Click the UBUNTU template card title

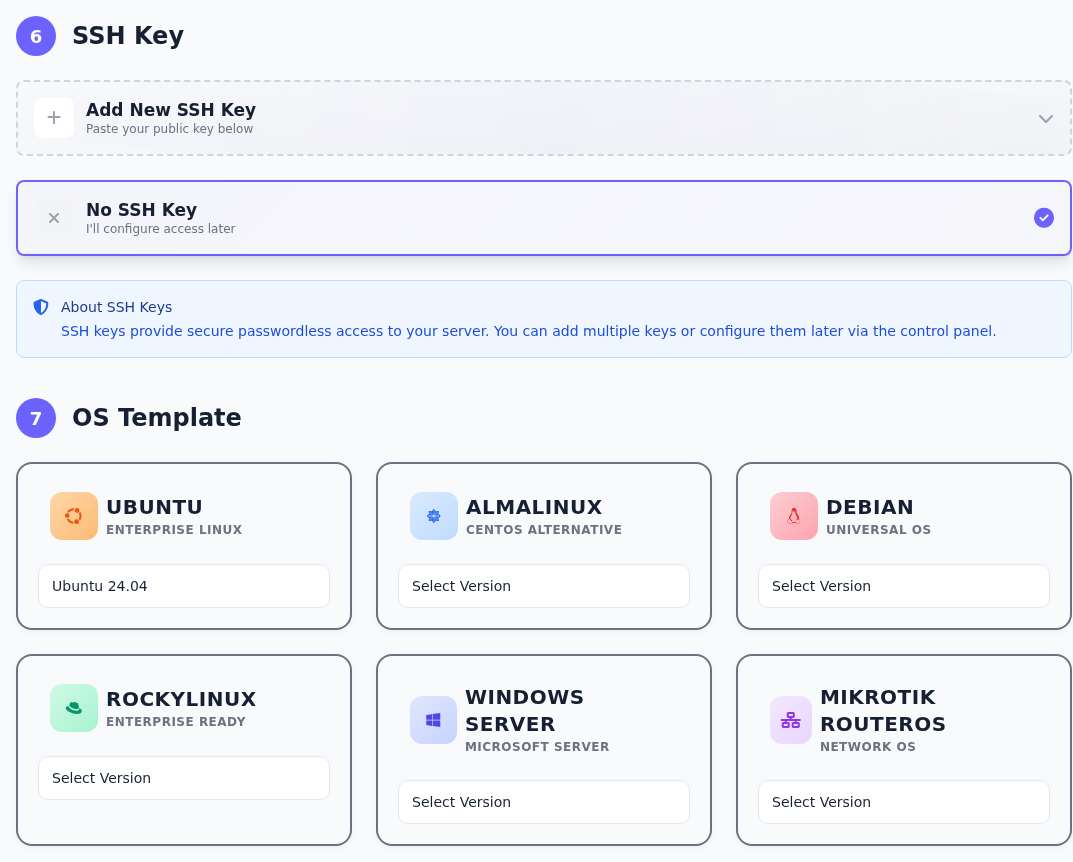click(154, 507)
